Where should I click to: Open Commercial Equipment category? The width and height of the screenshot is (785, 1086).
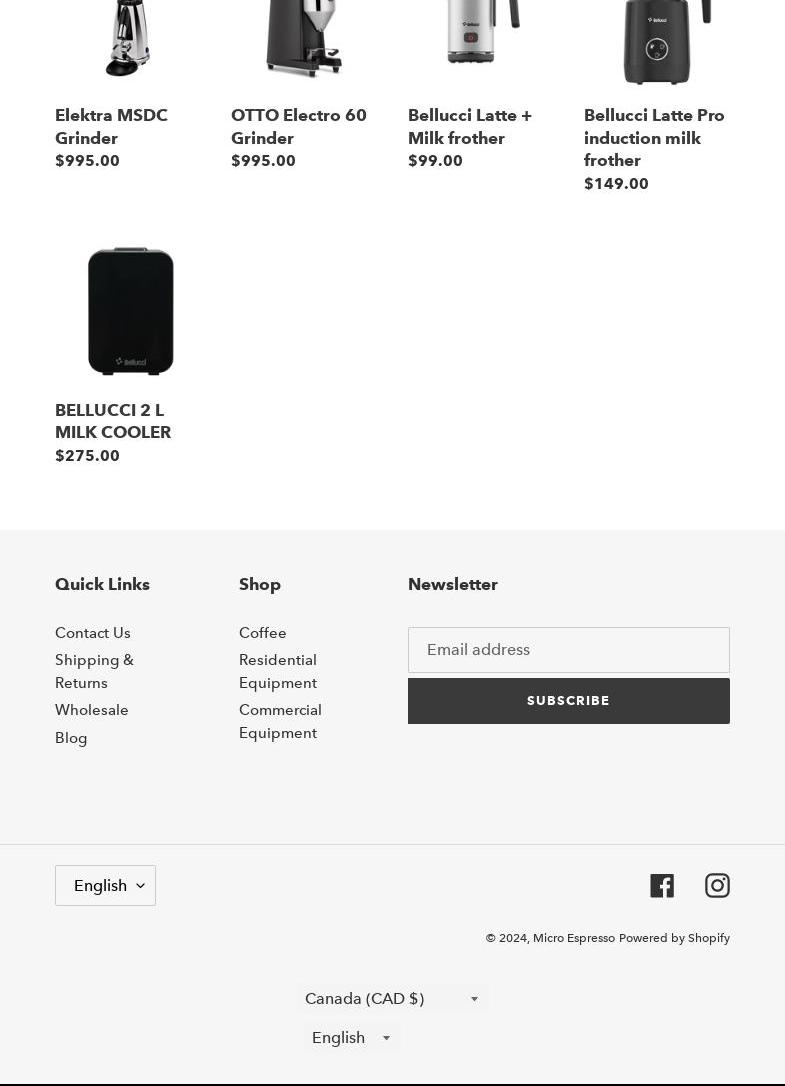click(280, 721)
